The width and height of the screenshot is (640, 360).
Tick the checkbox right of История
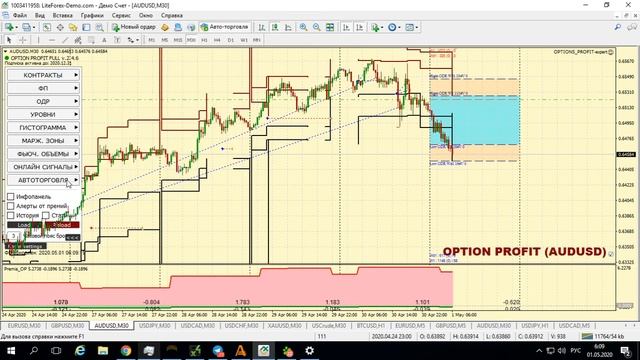[46, 215]
